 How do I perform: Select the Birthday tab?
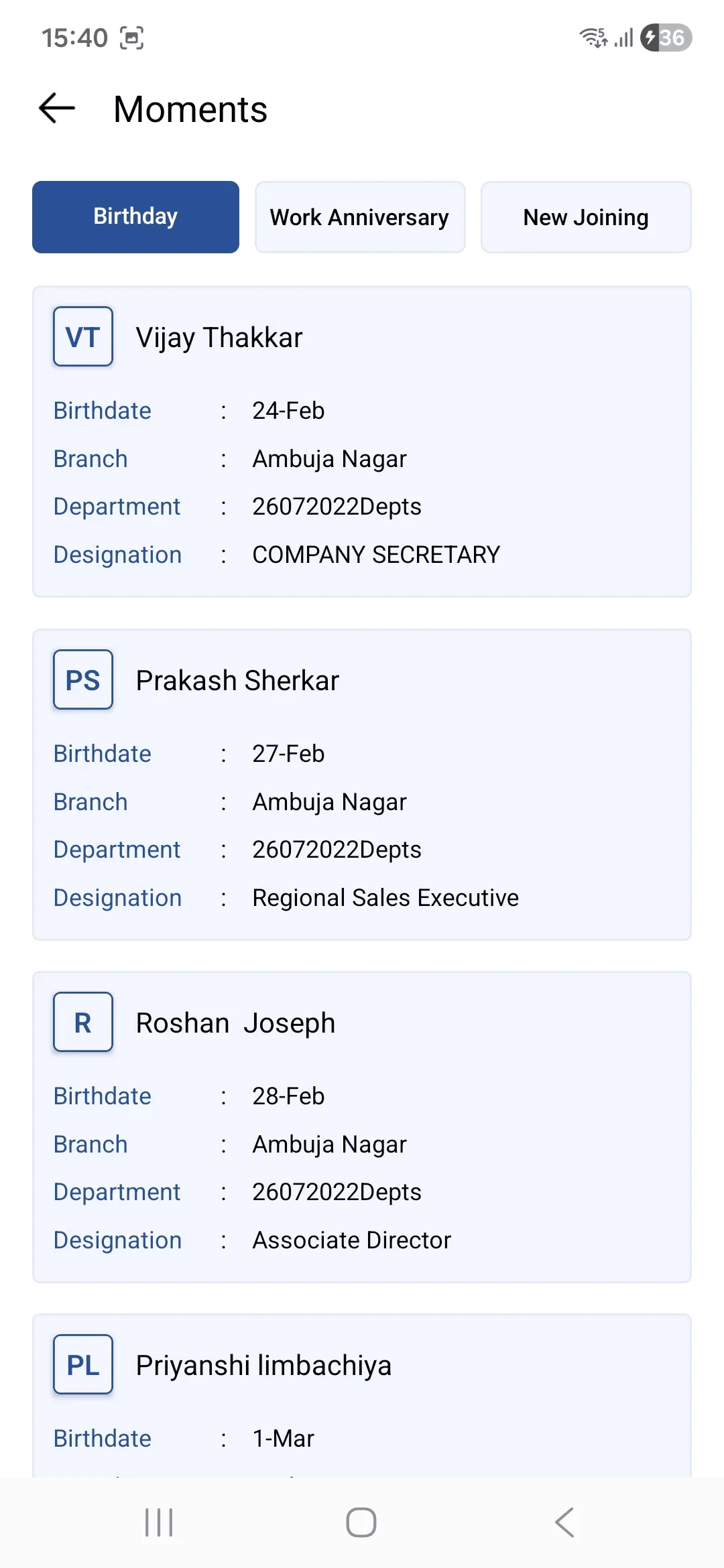[135, 217]
